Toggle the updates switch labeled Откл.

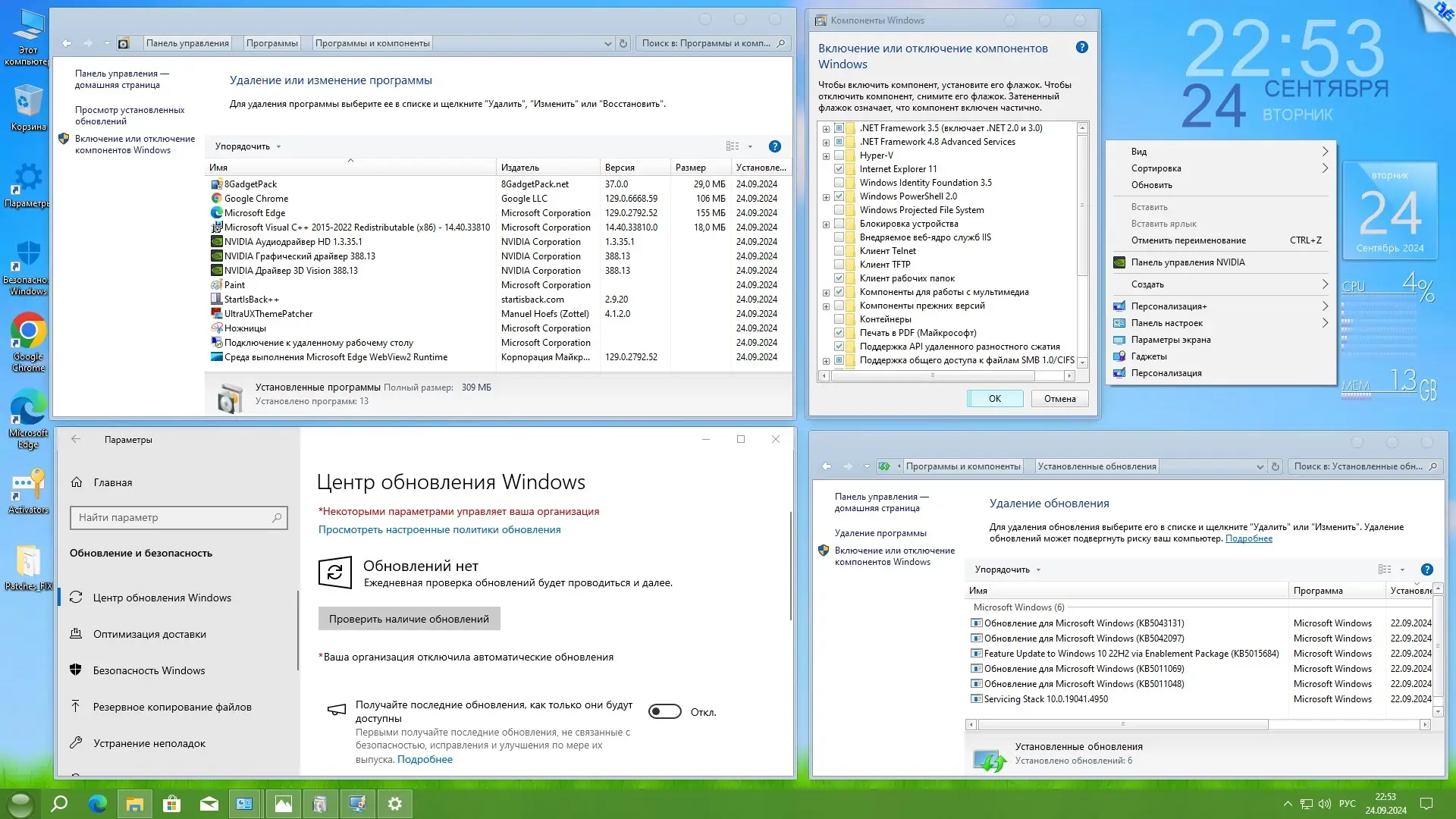pos(665,711)
